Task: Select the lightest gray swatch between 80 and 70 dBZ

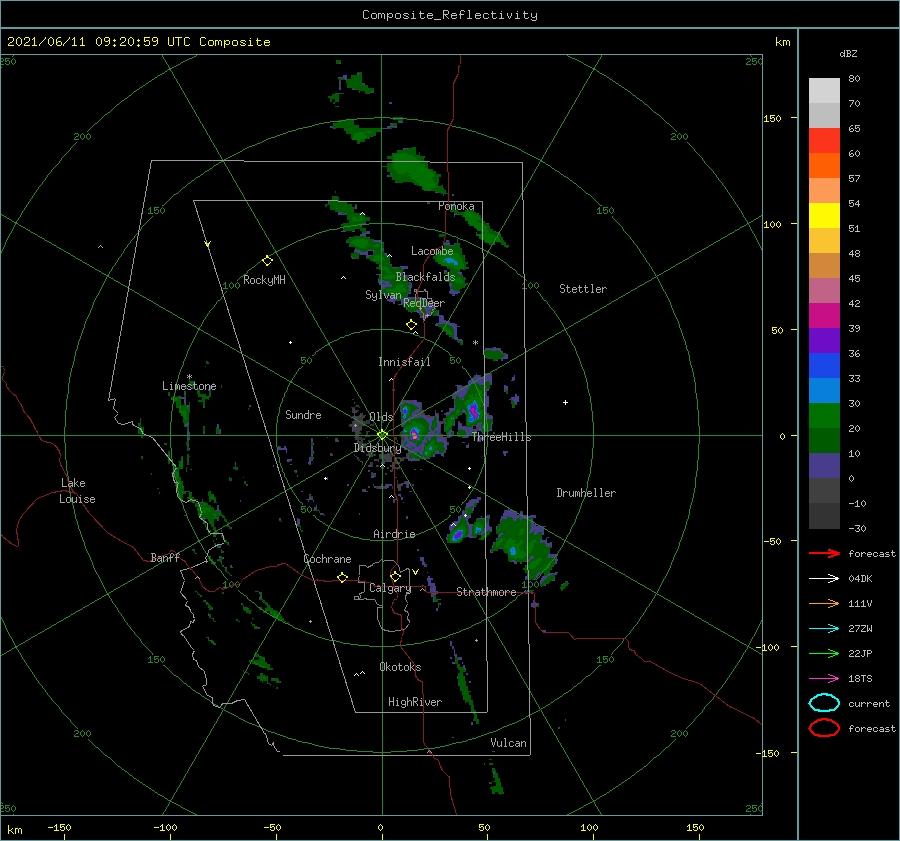Action: coord(824,90)
